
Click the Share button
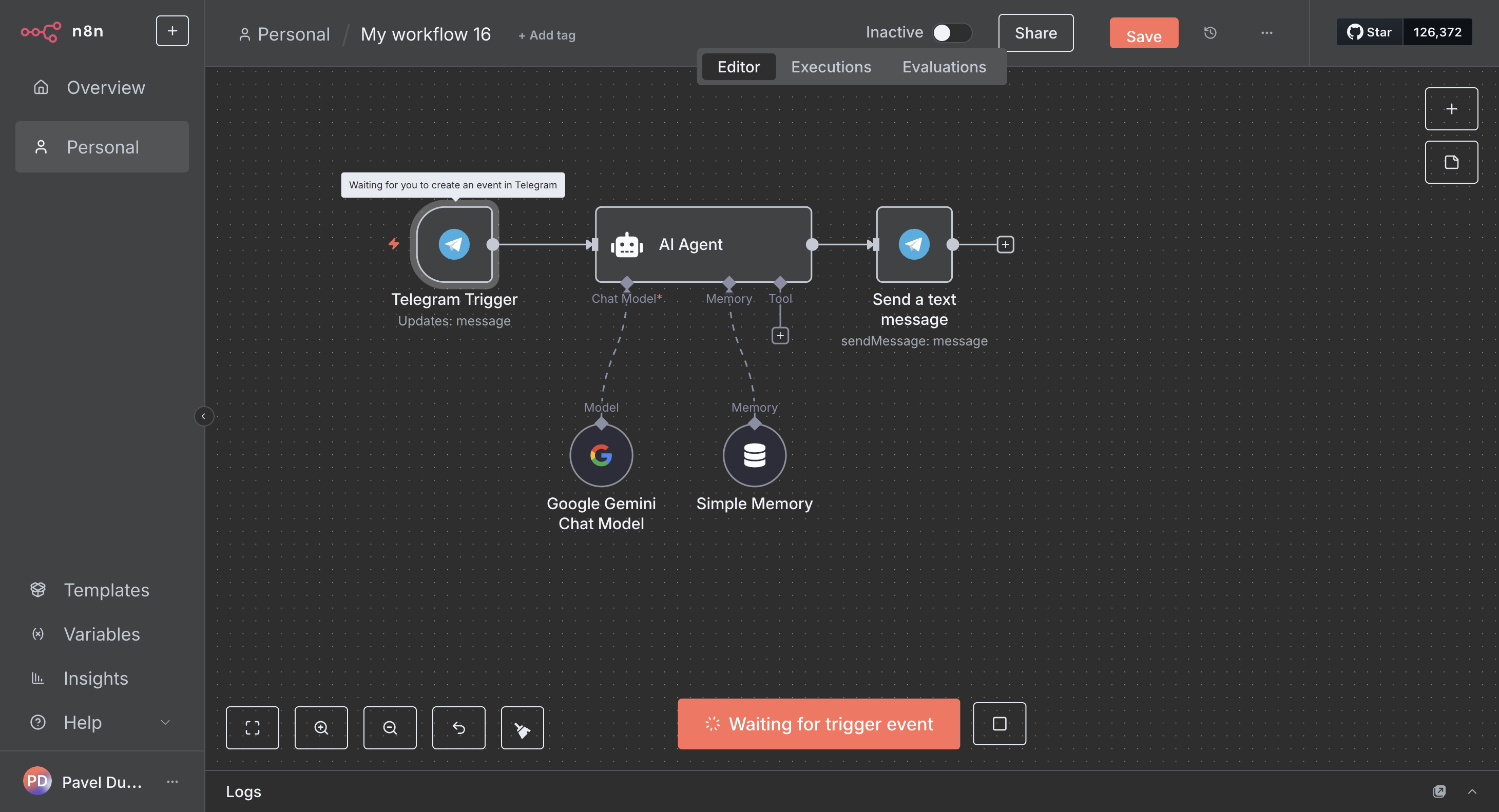tap(1035, 33)
